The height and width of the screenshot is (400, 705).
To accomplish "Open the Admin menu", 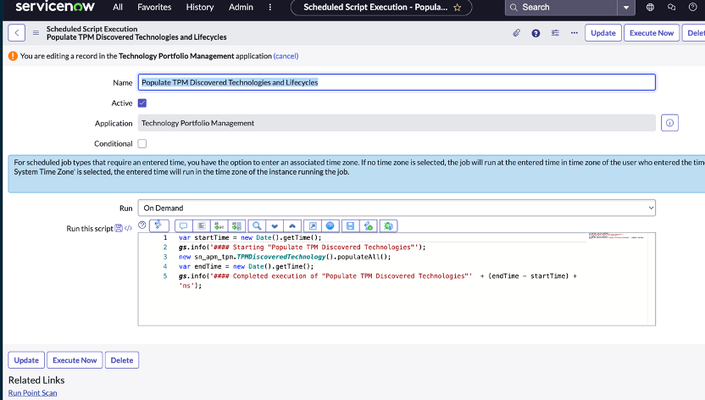I will click(x=241, y=7).
